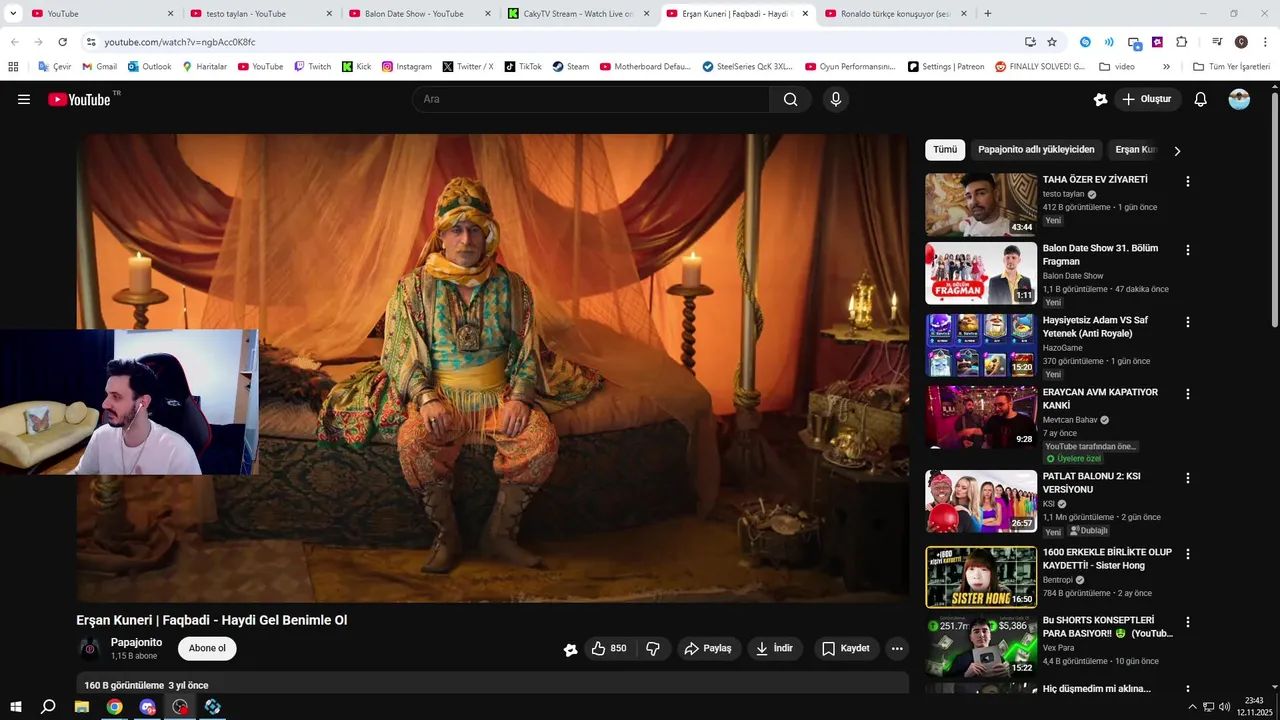Open Gmail bookmark
The width and height of the screenshot is (1280, 720).
(x=99, y=67)
